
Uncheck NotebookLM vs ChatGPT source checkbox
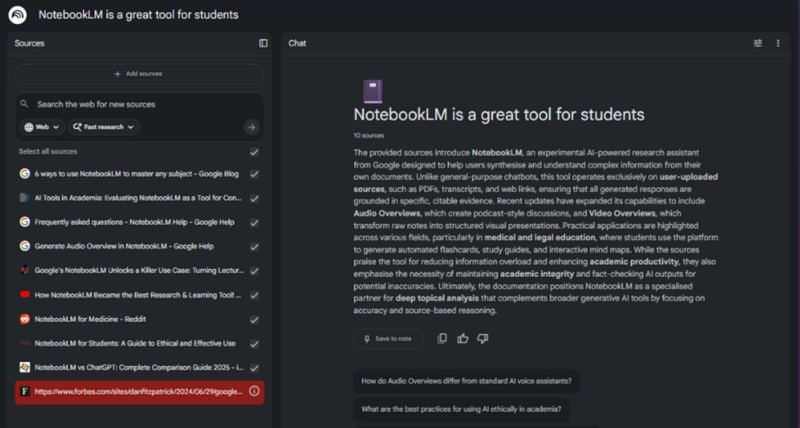254,368
